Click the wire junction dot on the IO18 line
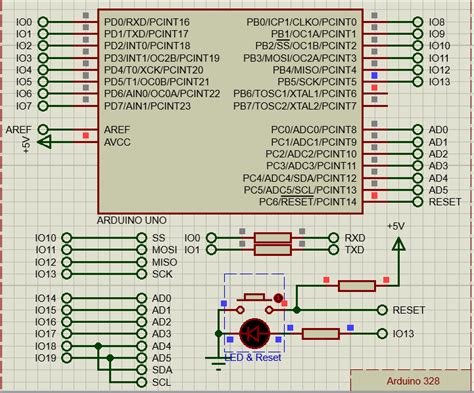The height and width of the screenshot is (393, 474). 98,346
